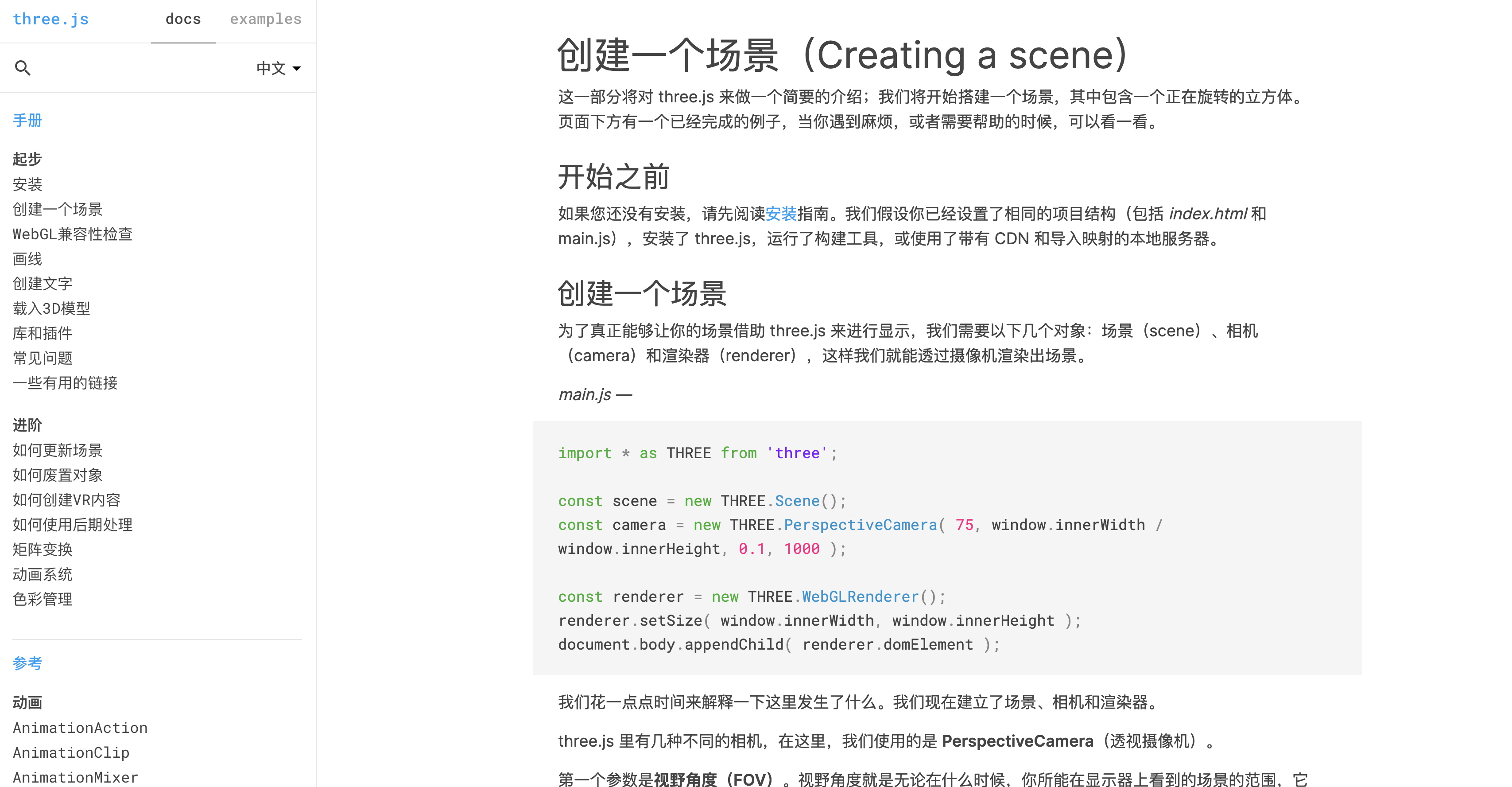
Task: Click the 参考 section heading
Action: click(27, 663)
